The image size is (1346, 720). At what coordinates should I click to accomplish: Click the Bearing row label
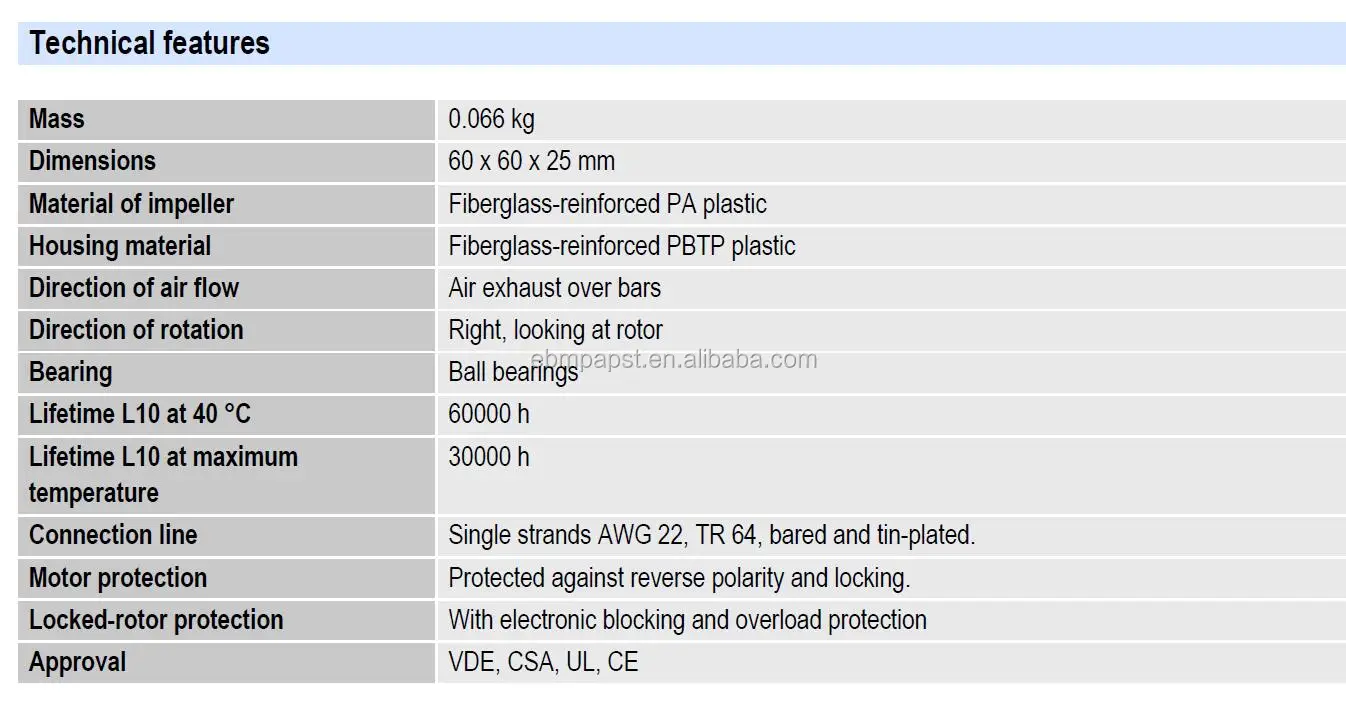point(70,372)
